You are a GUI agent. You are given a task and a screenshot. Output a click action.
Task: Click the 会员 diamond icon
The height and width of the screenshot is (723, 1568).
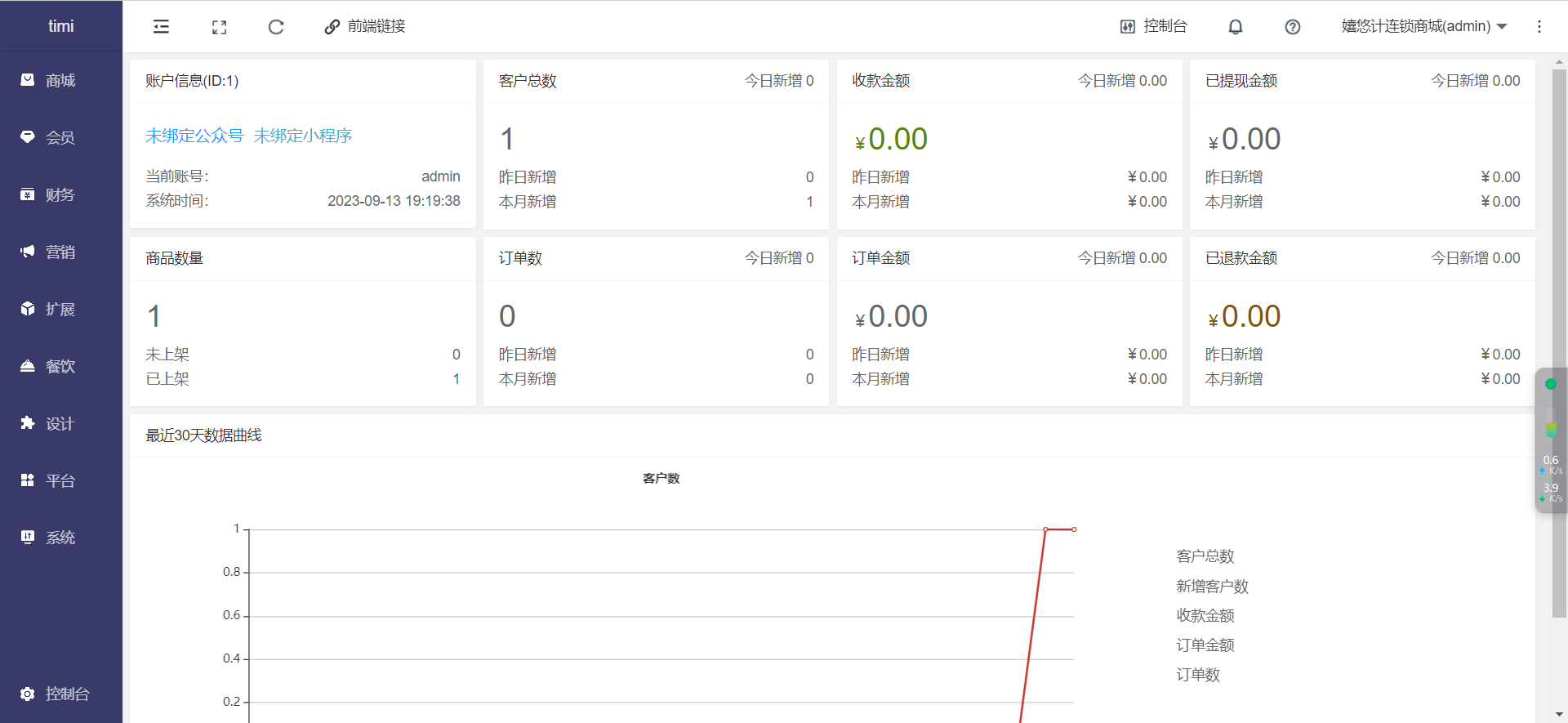point(28,137)
